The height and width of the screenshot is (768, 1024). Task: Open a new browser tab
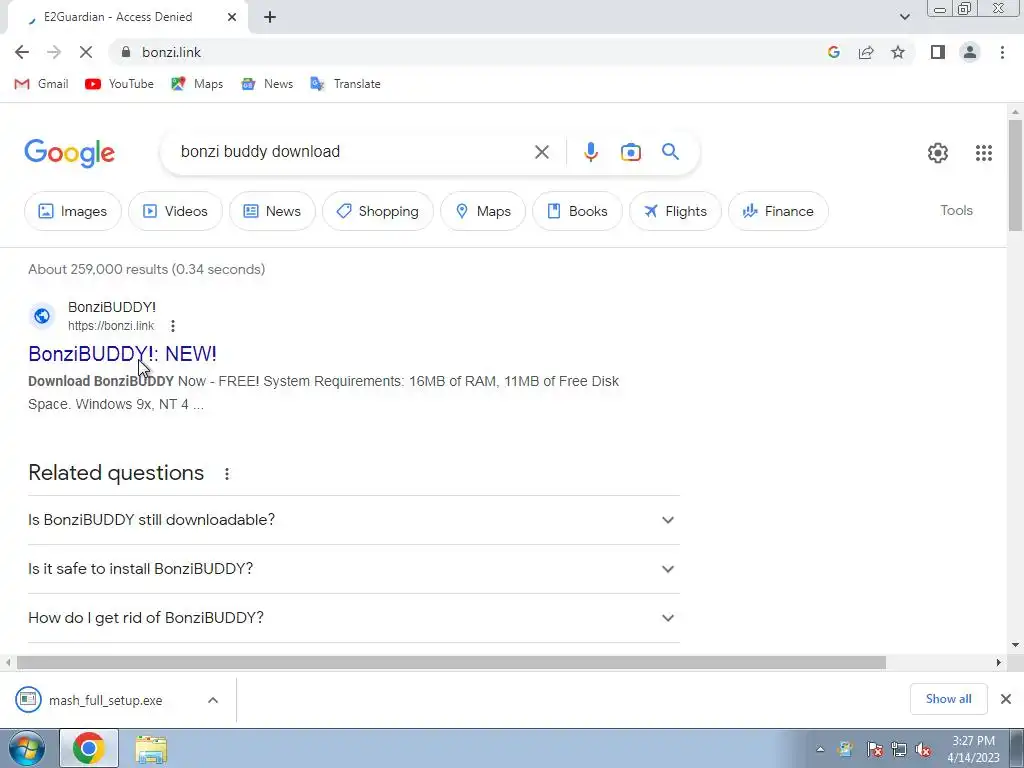pyautogui.click(x=270, y=17)
